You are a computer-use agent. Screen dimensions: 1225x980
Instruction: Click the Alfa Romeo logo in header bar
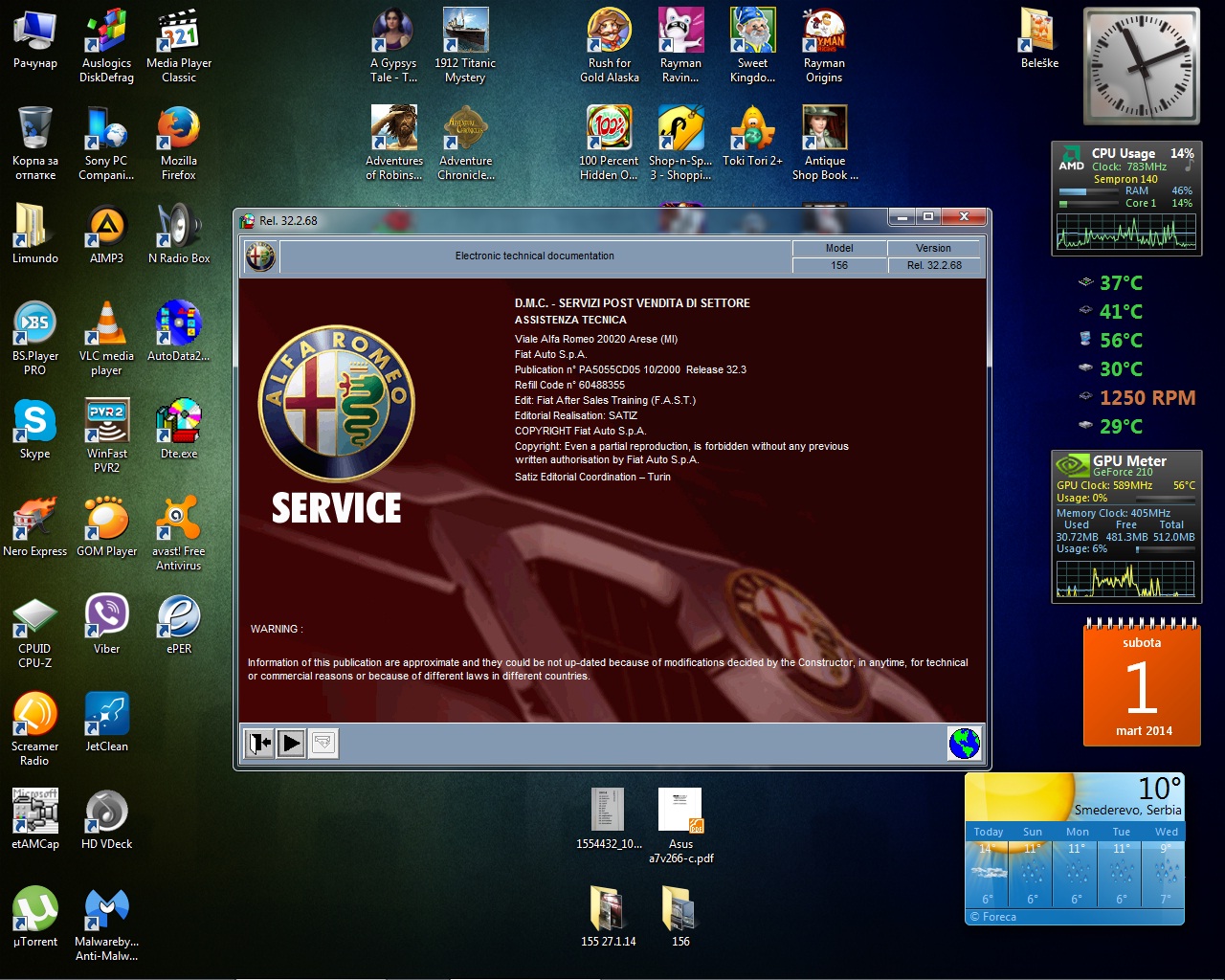click(260, 256)
